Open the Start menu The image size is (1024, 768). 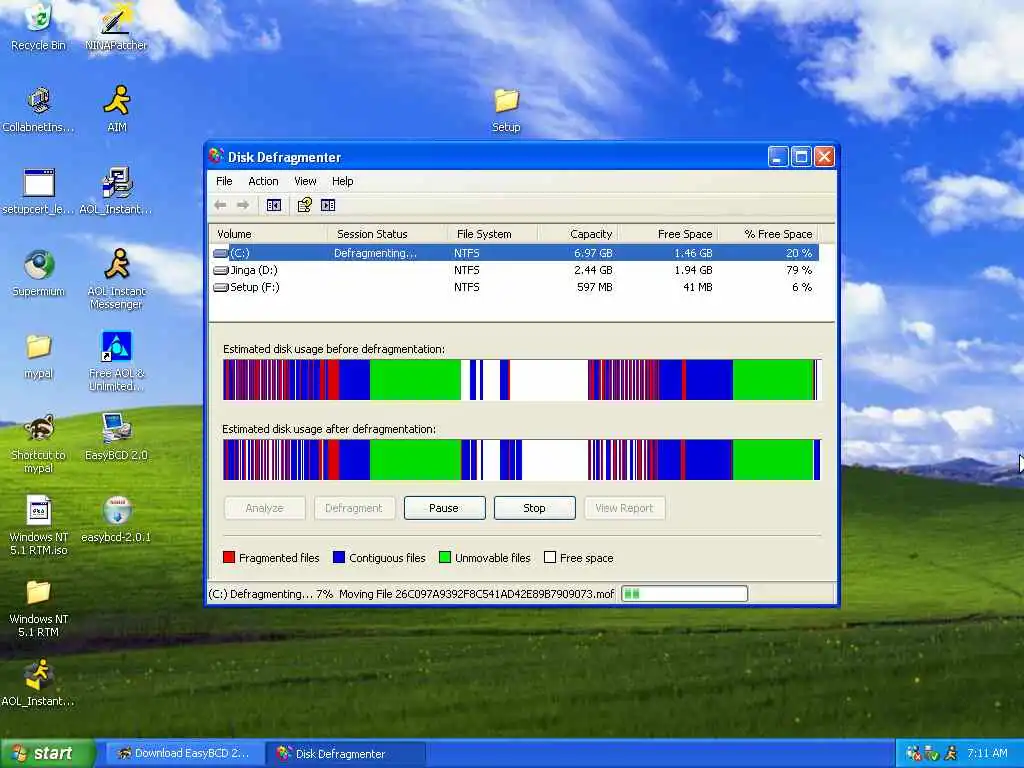47,753
